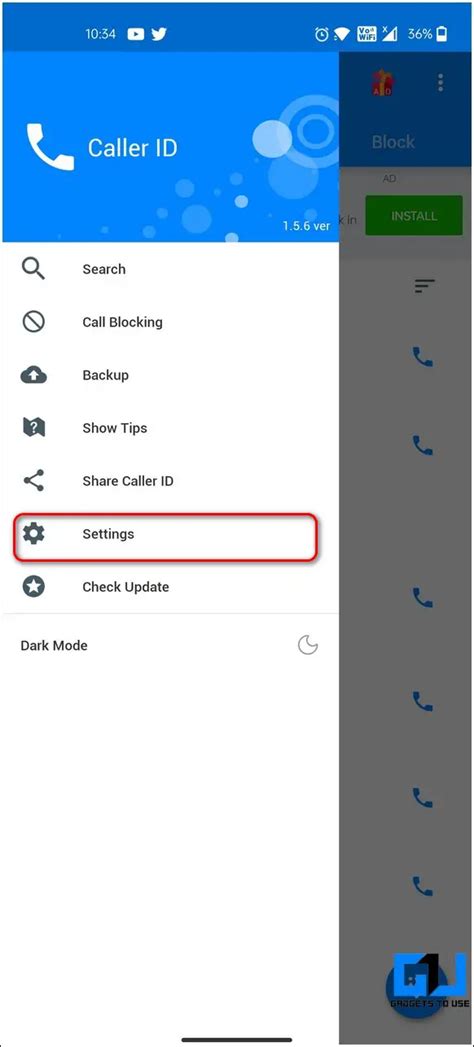Screen dimensions: 474x1047
Task: Select the cloud upload Backup icon
Action: [33, 375]
